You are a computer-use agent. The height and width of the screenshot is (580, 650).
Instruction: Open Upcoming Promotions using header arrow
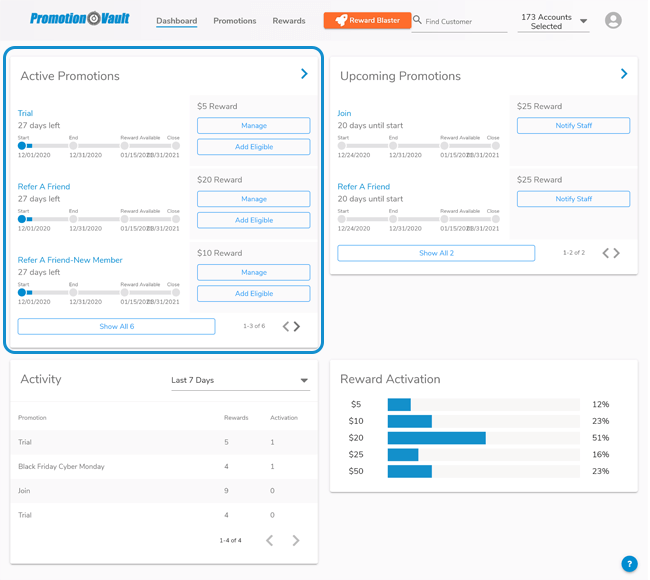click(624, 74)
